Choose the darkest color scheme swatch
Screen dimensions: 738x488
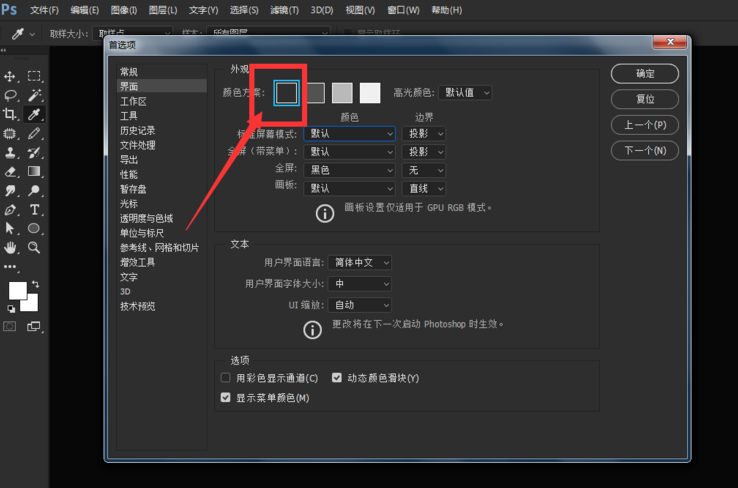[286, 93]
